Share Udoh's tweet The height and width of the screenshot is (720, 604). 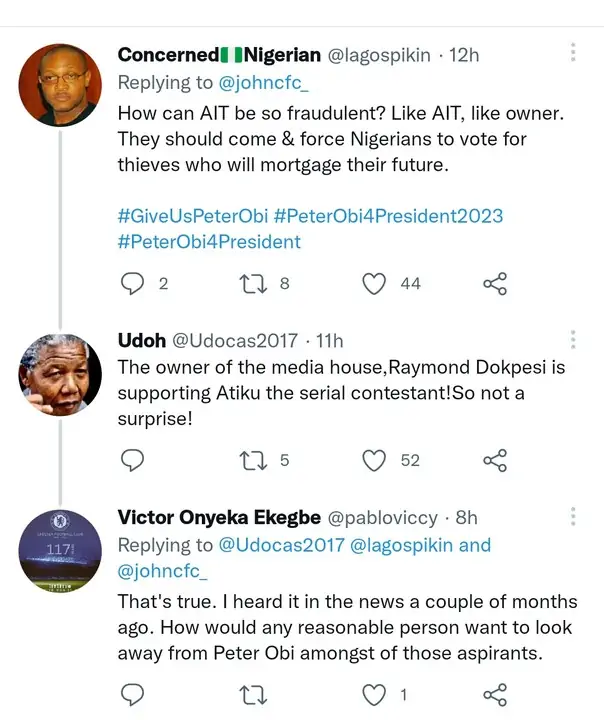click(x=495, y=460)
